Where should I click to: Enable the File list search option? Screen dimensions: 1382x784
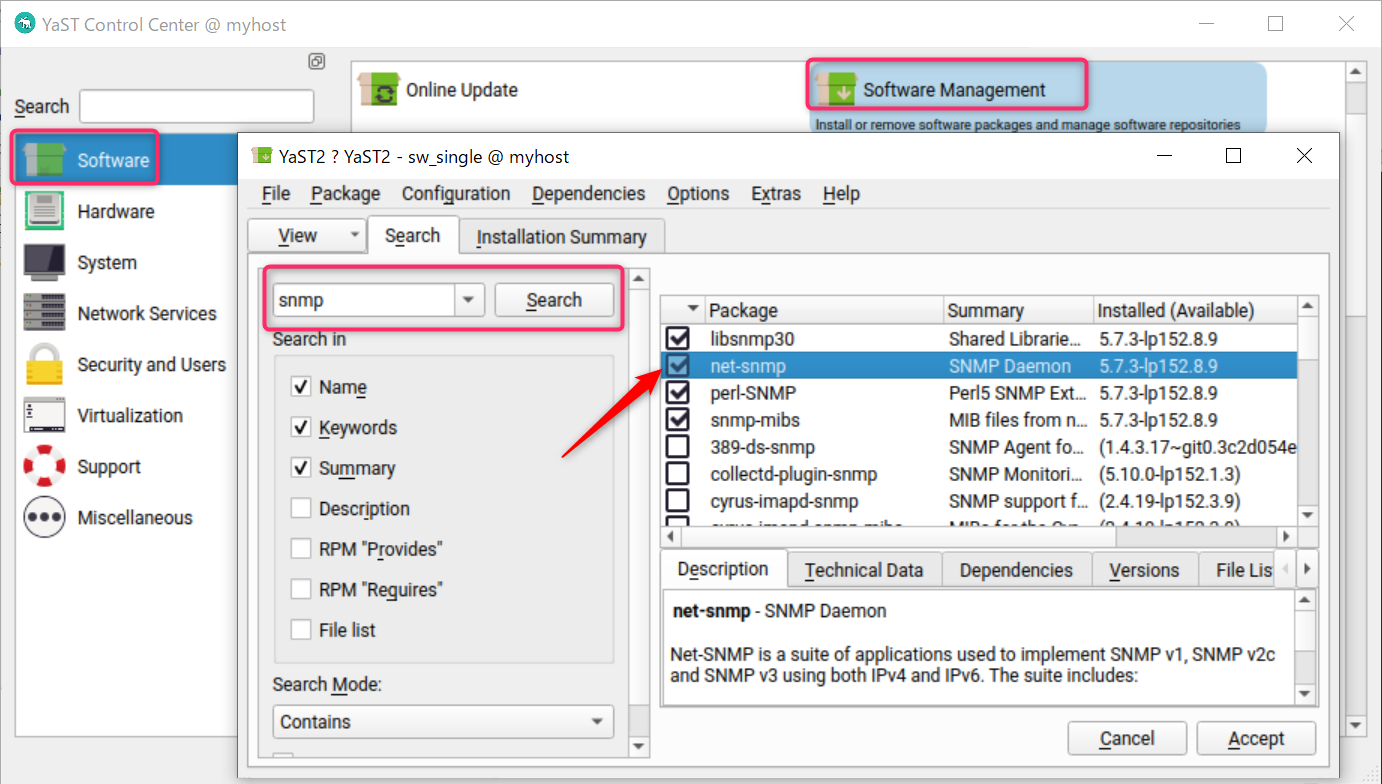click(301, 630)
